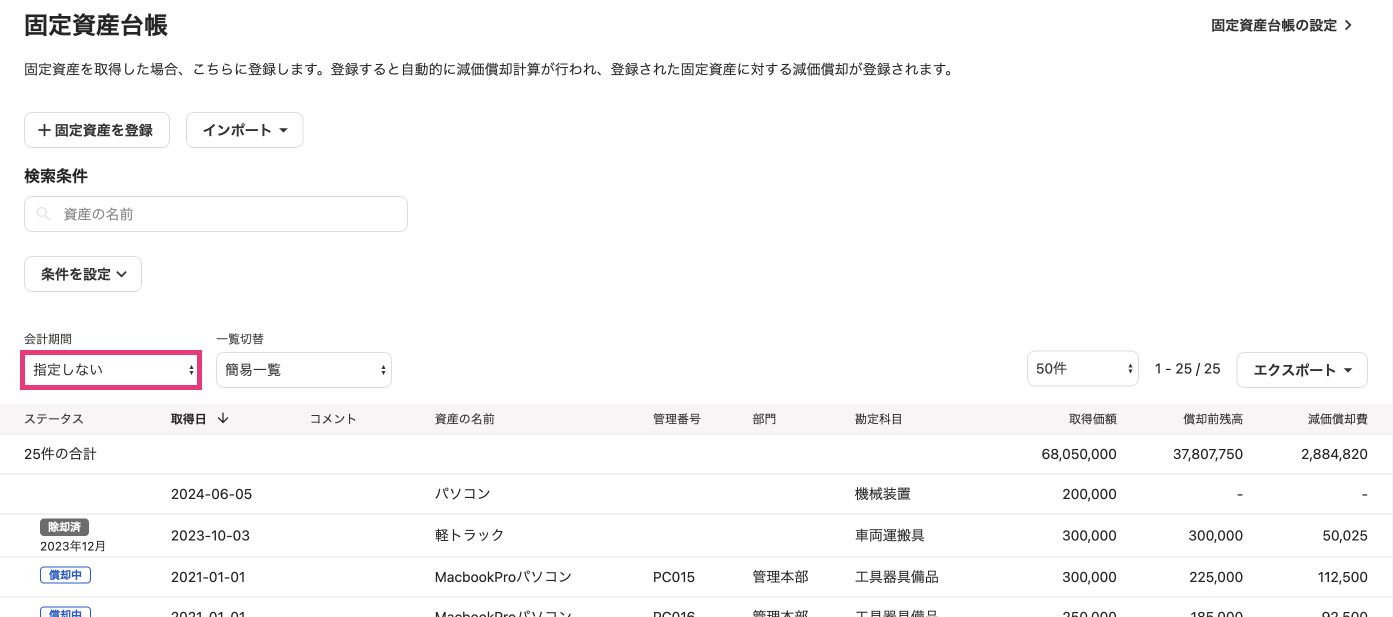Image resolution: width=1393 pixels, height=617 pixels.
Task: Click 償却中 badge on PC015 row
Action: click(x=65, y=574)
